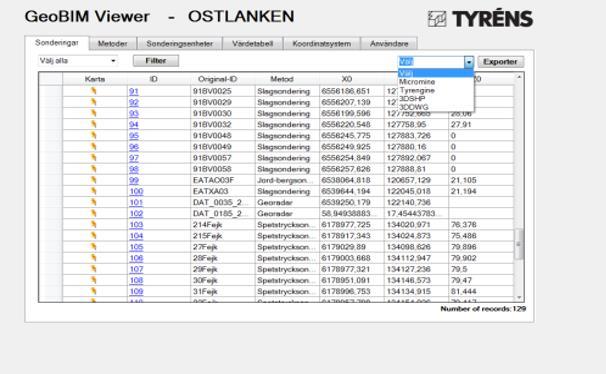The height and width of the screenshot is (374, 606).
Task: Click the table scroll-up arrow
Action: (x=519, y=77)
